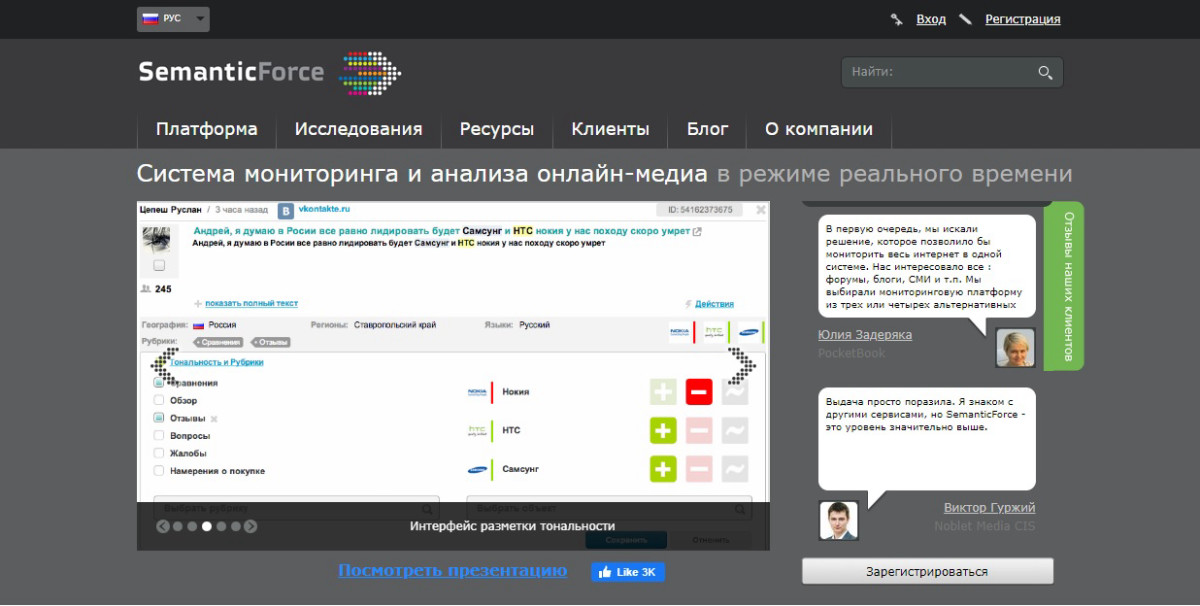
Task: Check the Вопросы rubric checkbox
Action: click(x=159, y=436)
